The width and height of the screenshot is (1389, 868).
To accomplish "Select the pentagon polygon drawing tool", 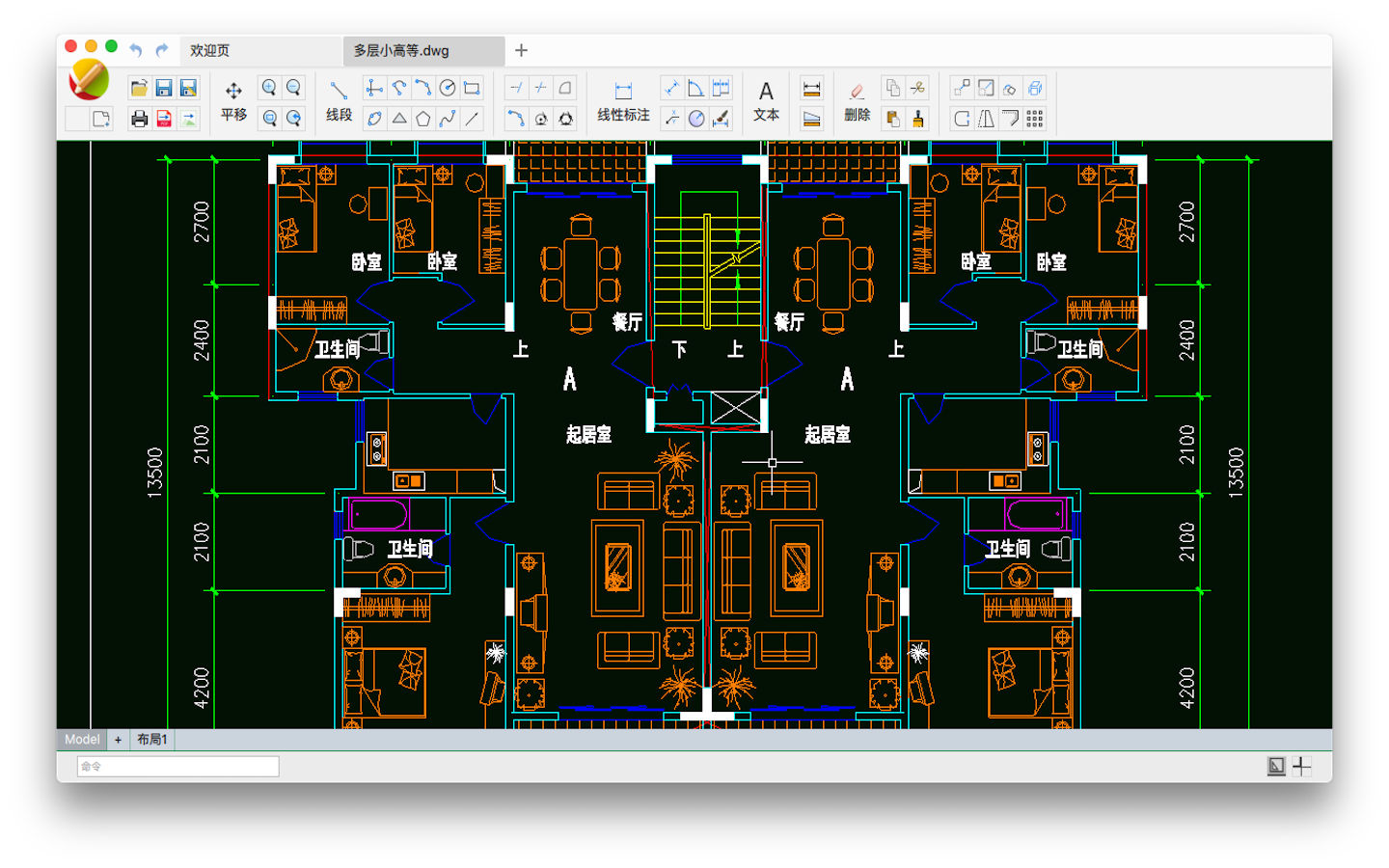I will point(422,119).
